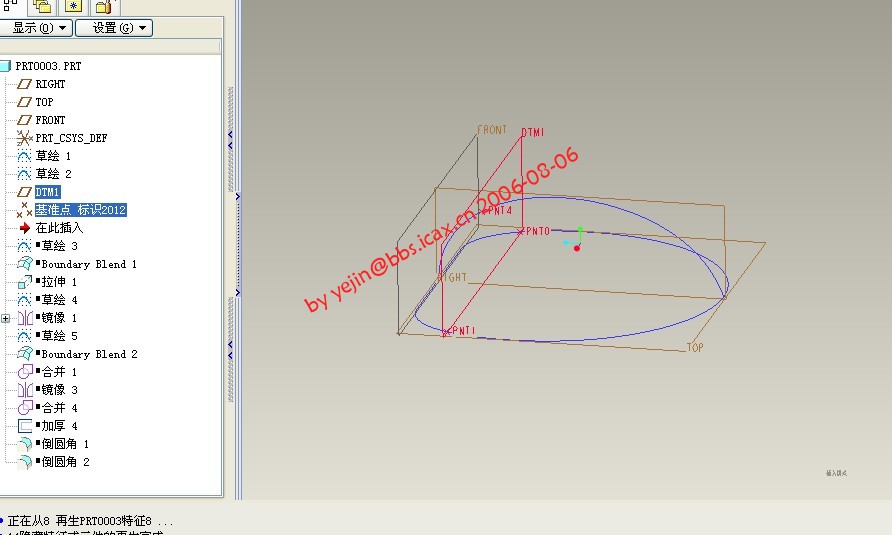Click the 加厚 4 thicken icon
This screenshot has height=535, width=892.
[25, 426]
